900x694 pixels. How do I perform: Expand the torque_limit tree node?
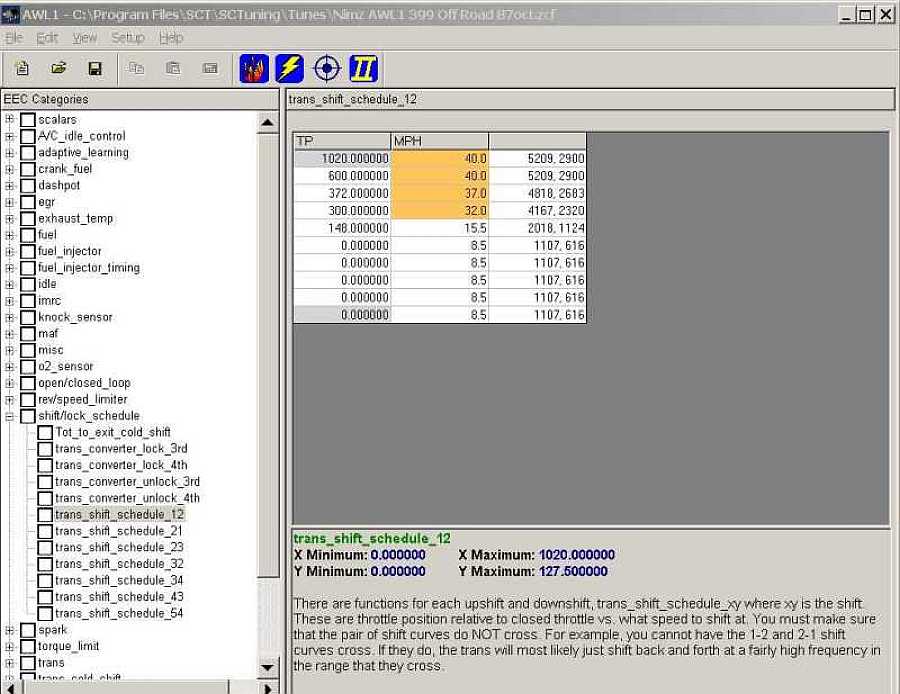pyautogui.click(x=9, y=647)
